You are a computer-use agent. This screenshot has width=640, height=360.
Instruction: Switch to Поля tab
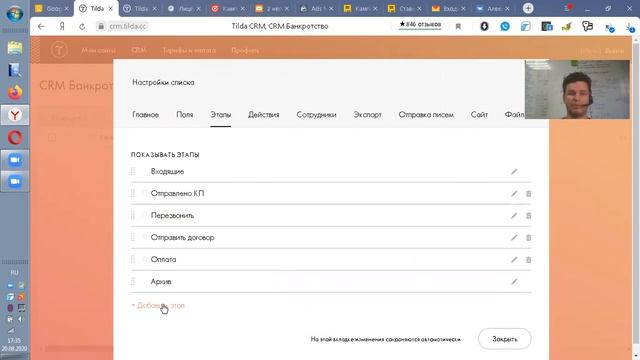184,115
